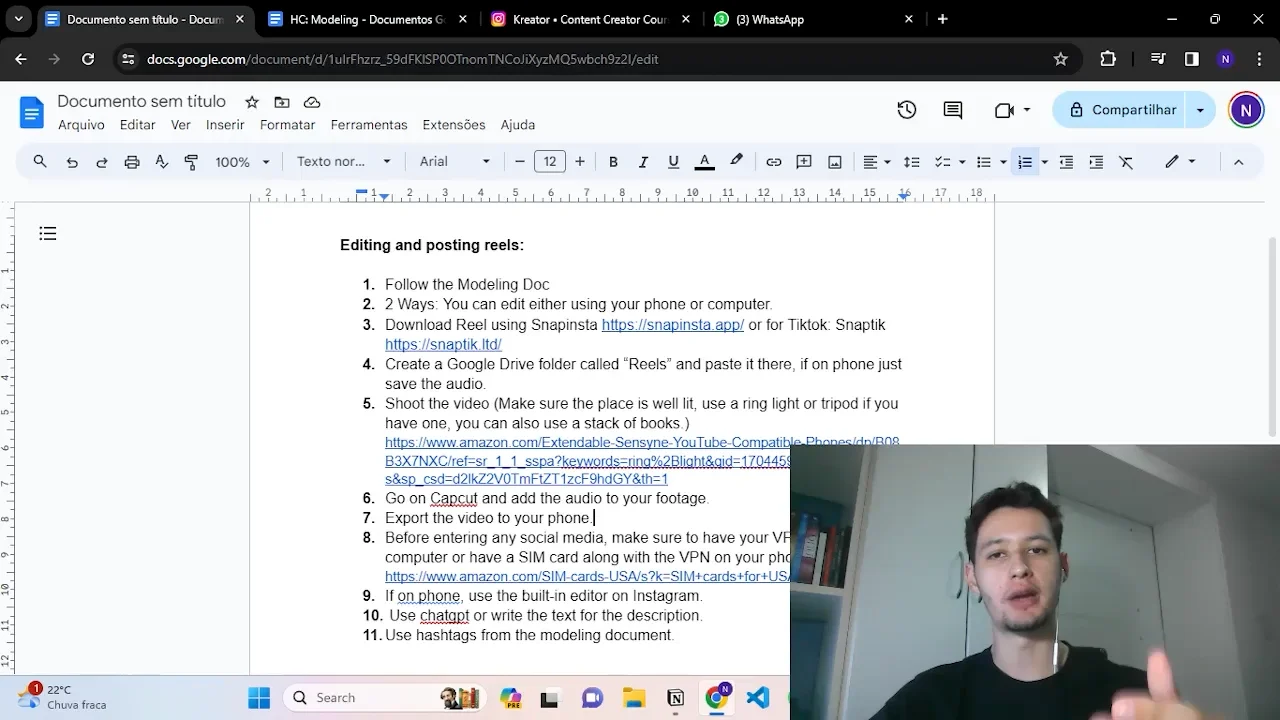Open the Arial font dropdown
The height and width of the screenshot is (720, 1280).
click(455, 162)
